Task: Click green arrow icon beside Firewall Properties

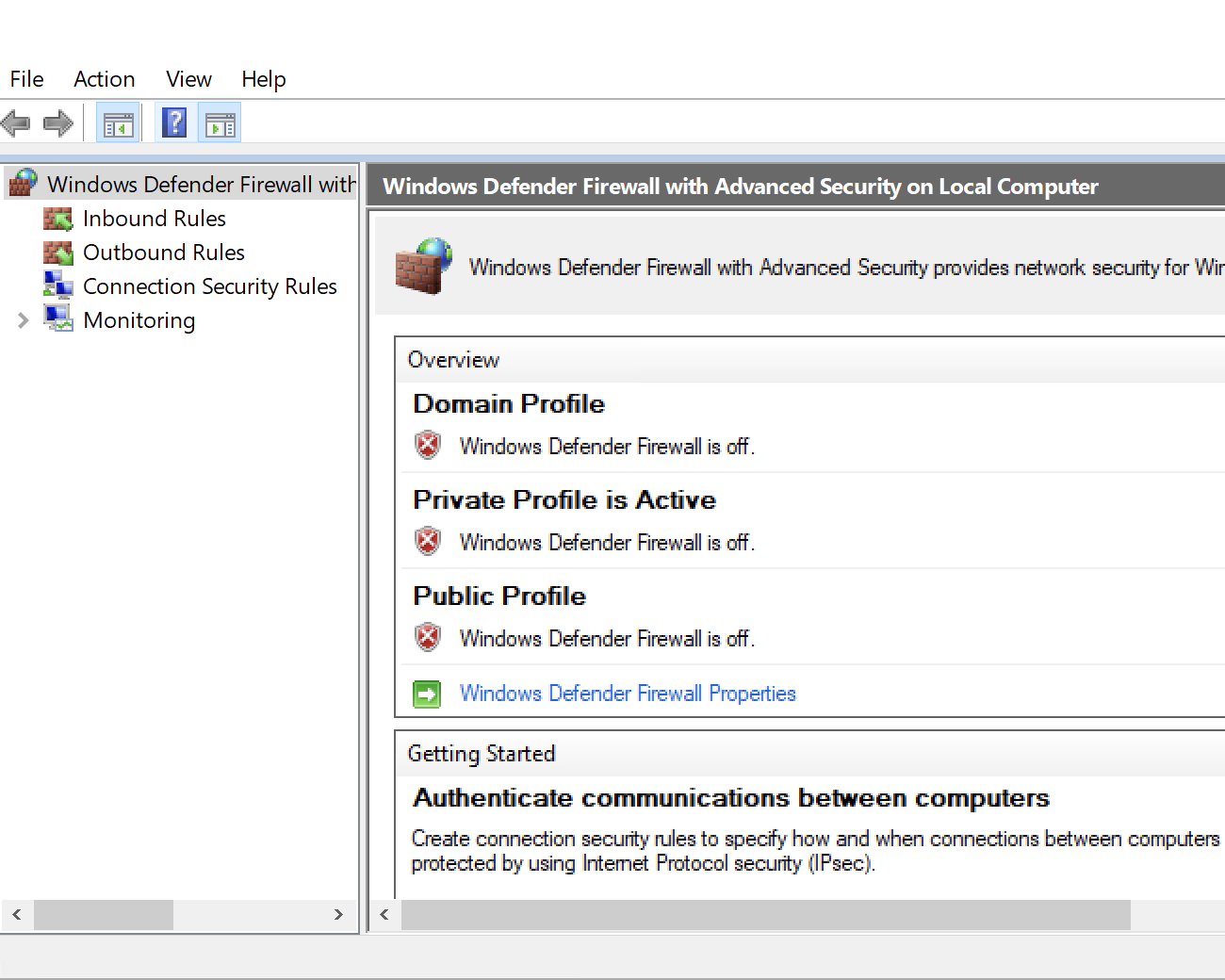Action: (427, 694)
